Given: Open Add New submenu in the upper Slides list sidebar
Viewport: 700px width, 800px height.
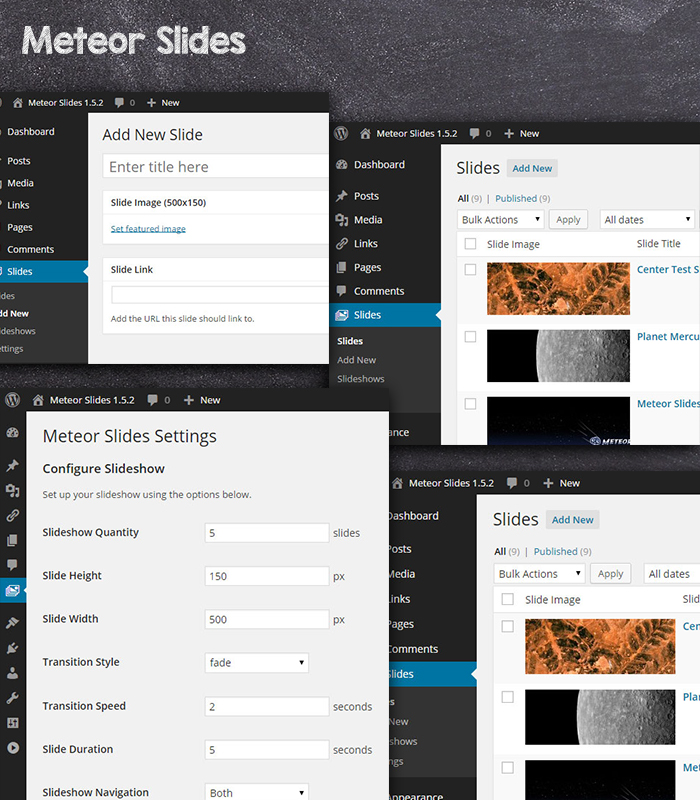Looking at the screenshot, I should [x=357, y=360].
